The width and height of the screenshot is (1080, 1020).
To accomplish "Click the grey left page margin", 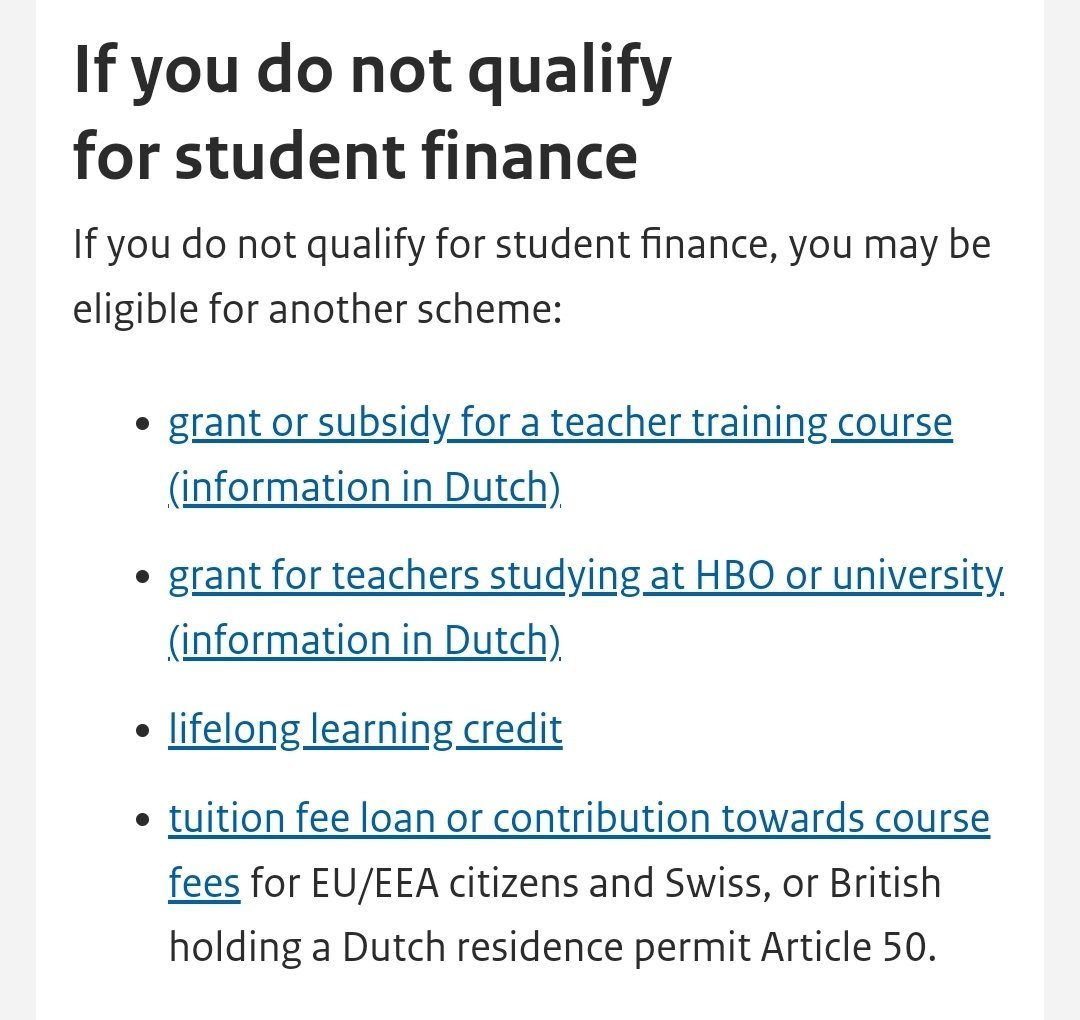I will tap(17, 500).
